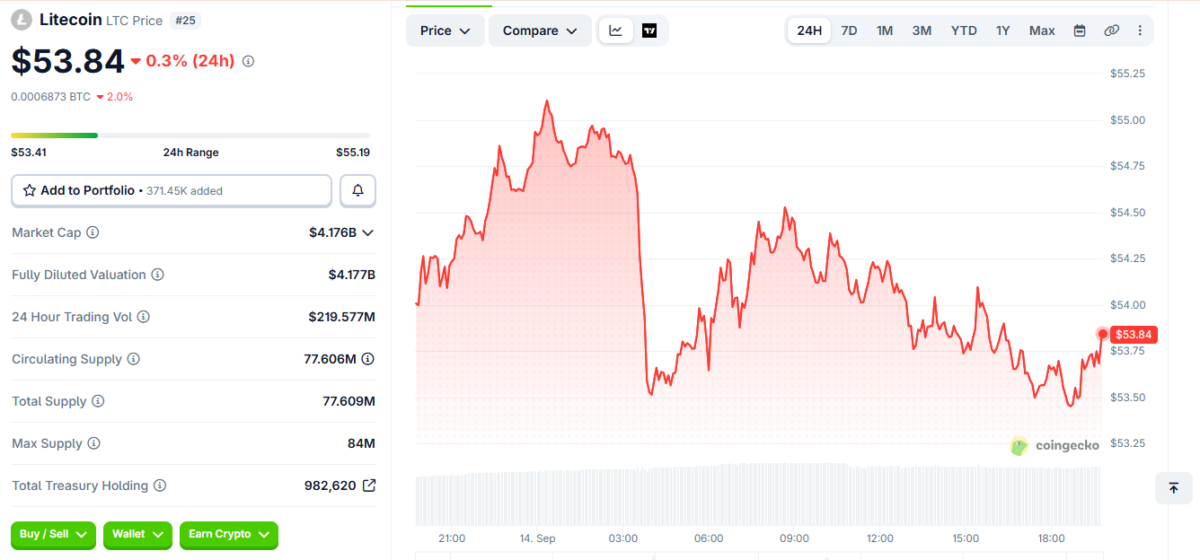Open the Earn Crypto dropdown

(x=229, y=534)
